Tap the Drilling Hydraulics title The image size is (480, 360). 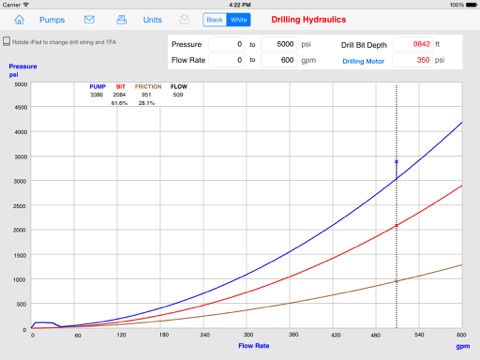tap(309, 20)
